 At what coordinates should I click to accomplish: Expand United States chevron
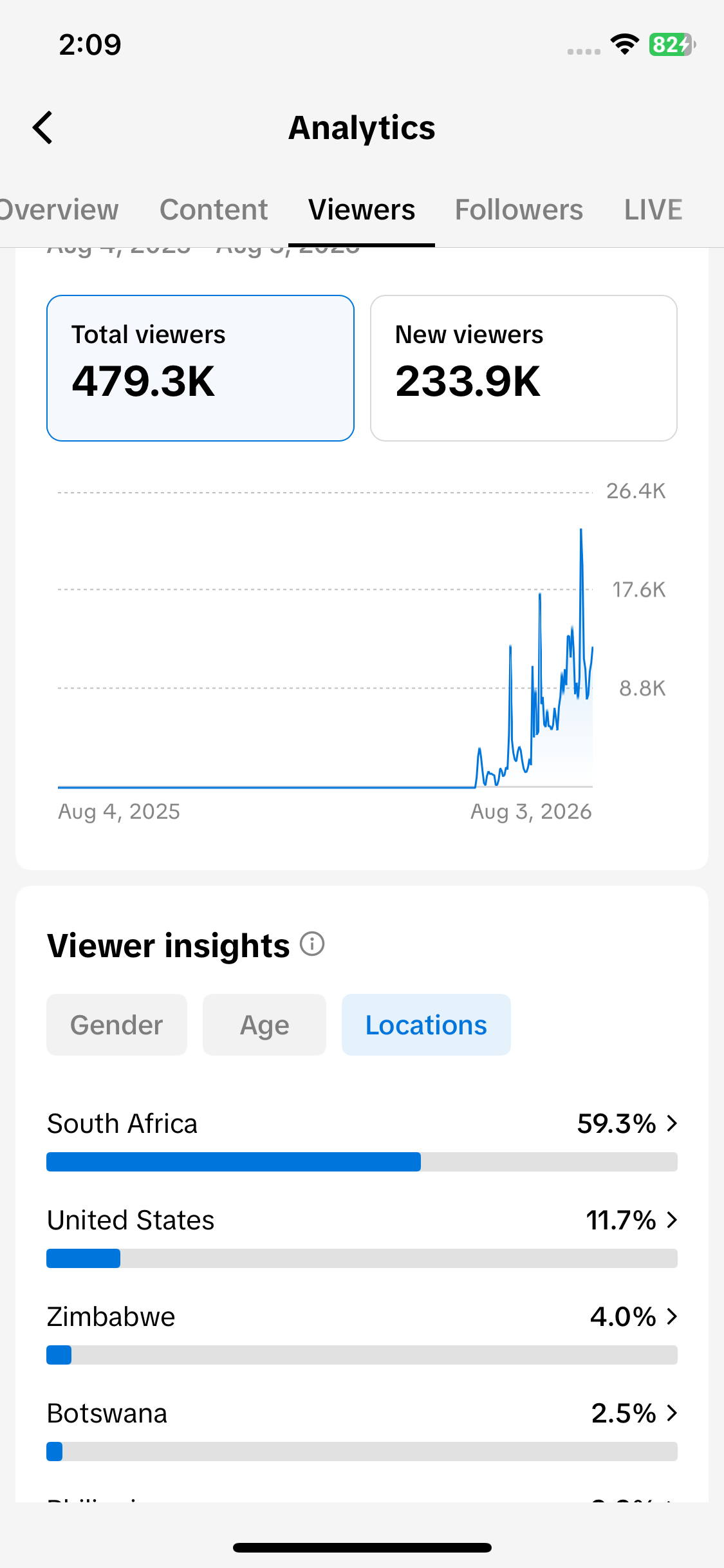click(x=672, y=1220)
